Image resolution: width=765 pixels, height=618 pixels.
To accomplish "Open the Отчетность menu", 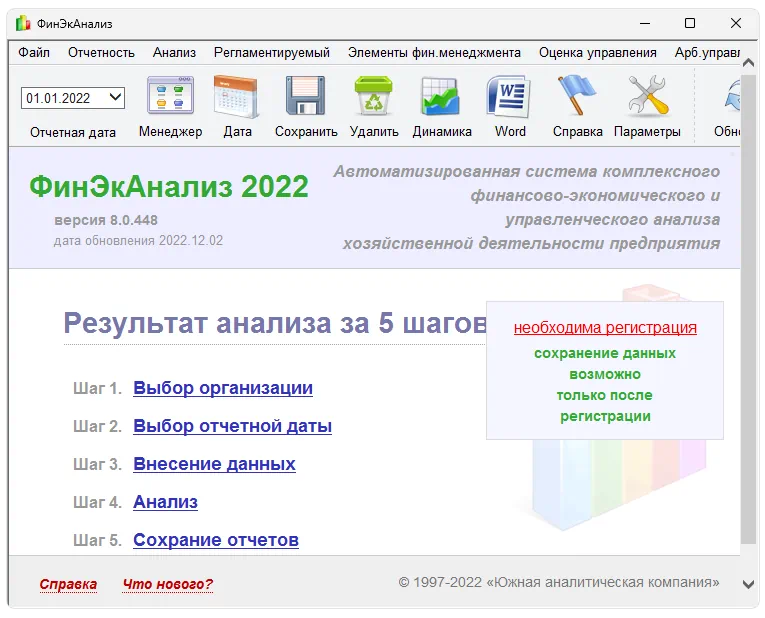I will pos(101,52).
